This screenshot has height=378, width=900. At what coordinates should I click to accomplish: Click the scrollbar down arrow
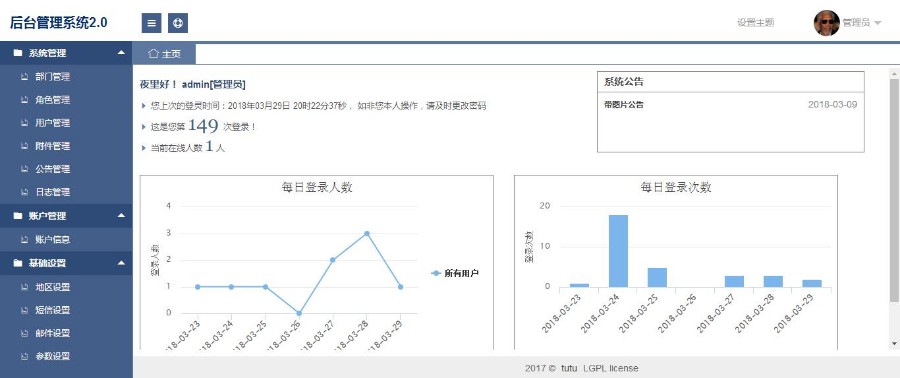[x=894, y=343]
